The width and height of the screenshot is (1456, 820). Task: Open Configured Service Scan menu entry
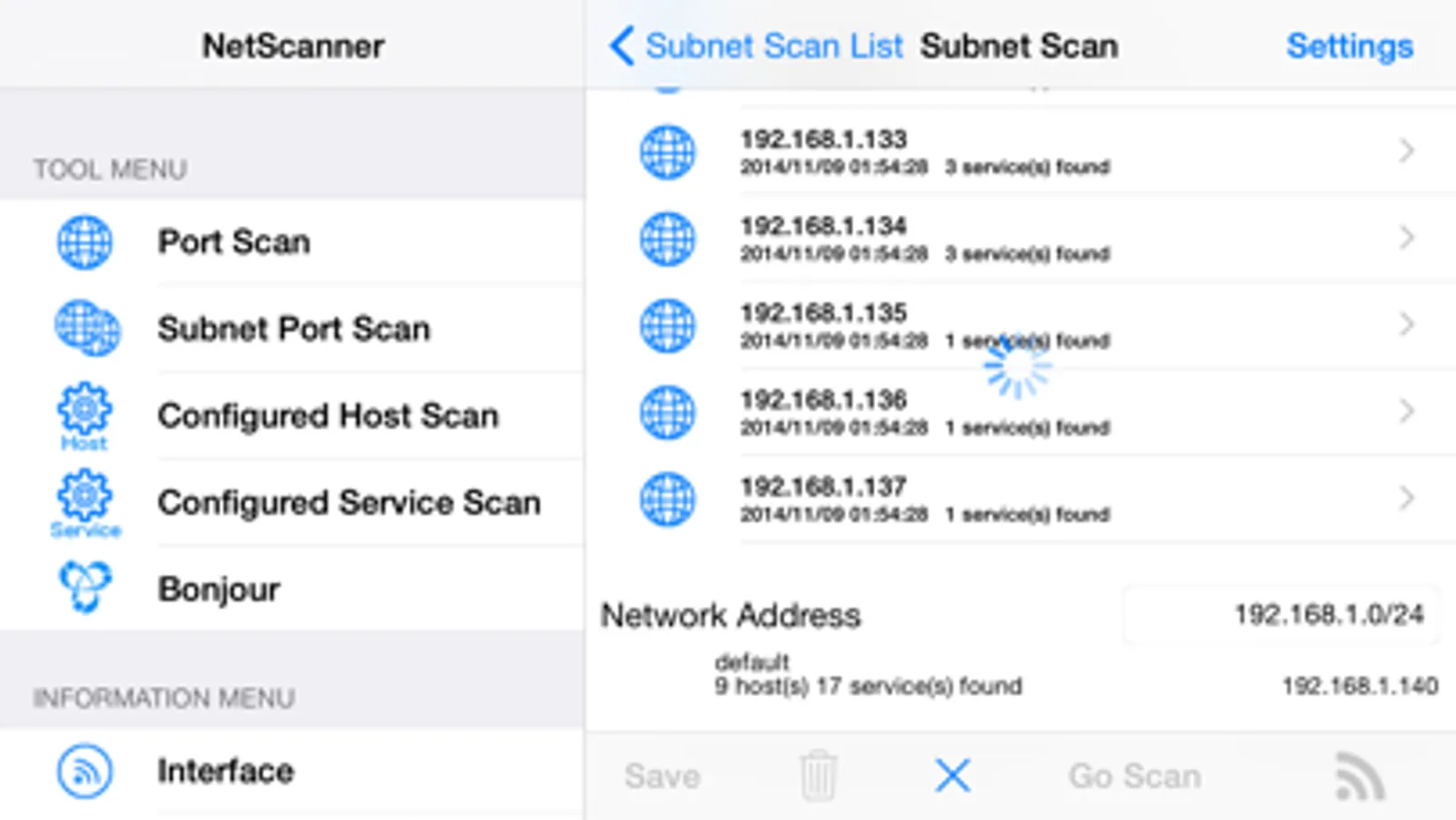pyautogui.click(x=291, y=503)
